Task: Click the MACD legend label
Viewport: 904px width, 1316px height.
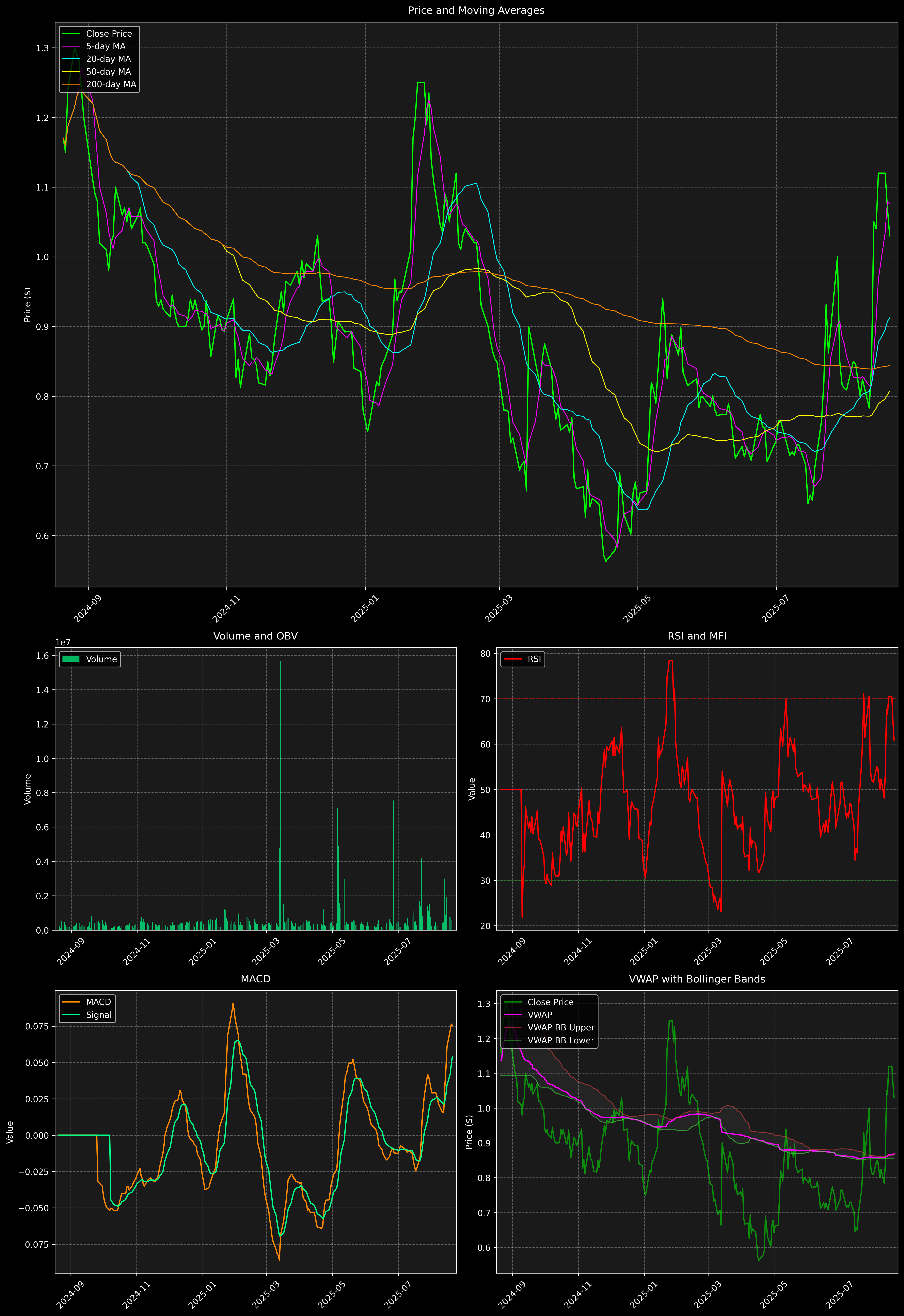Action: click(x=98, y=1002)
